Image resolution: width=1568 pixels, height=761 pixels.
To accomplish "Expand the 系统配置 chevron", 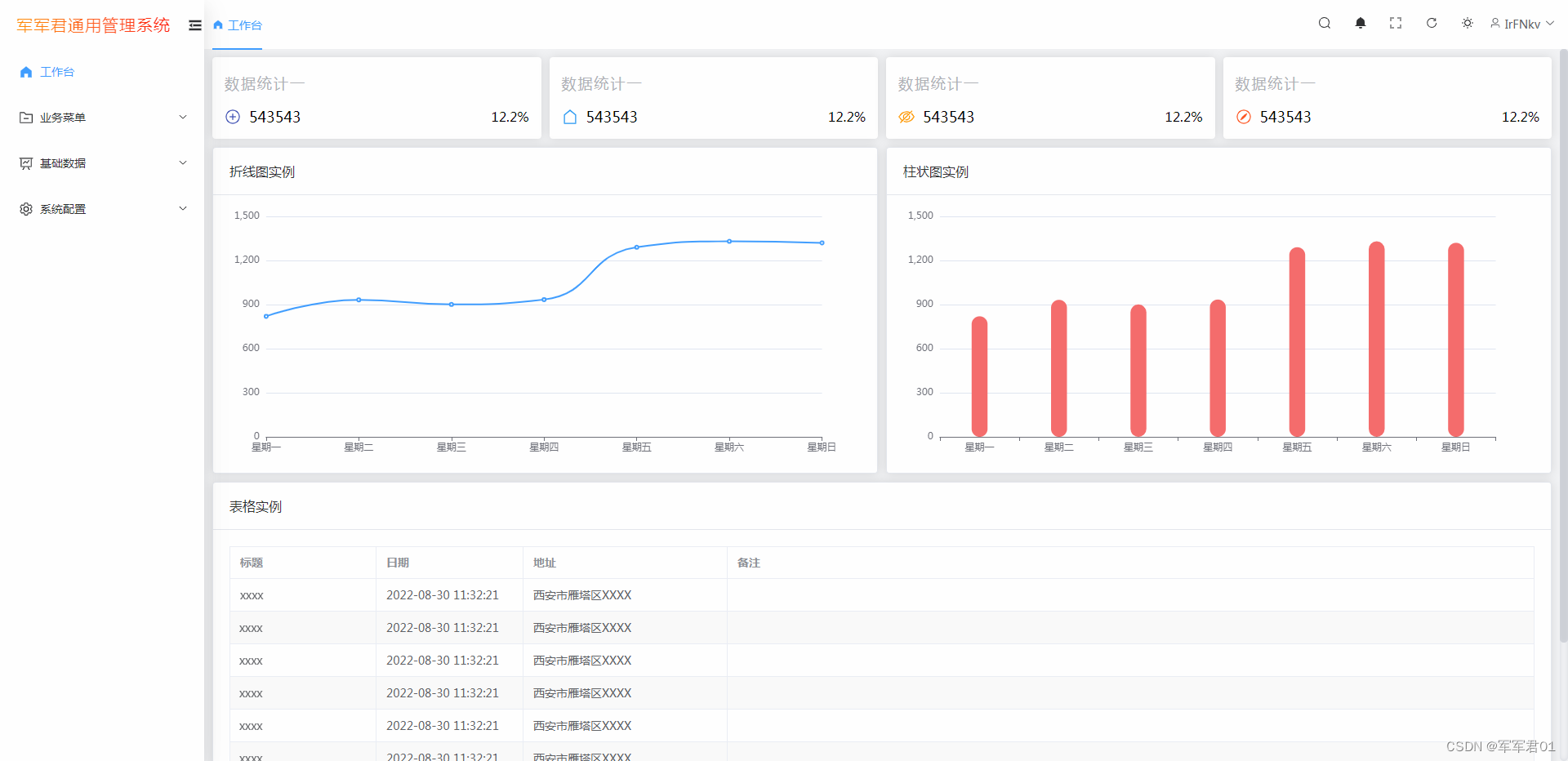I will click(x=183, y=208).
